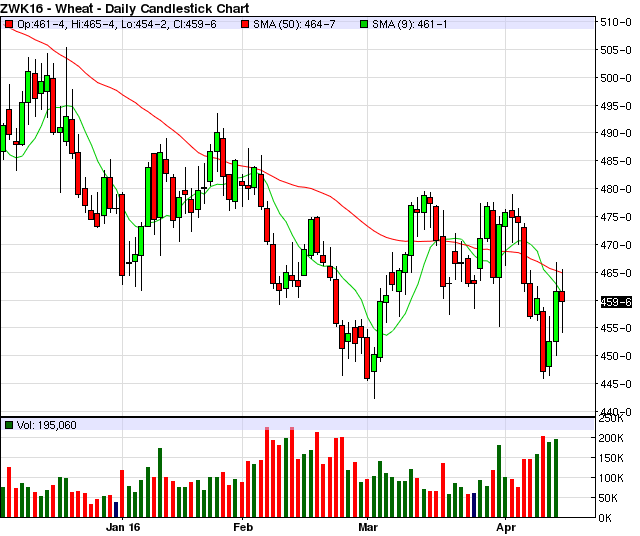Screen dimensions: 640x536
Task: Click the 'Mar' date axis label
Action: [x=368, y=527]
